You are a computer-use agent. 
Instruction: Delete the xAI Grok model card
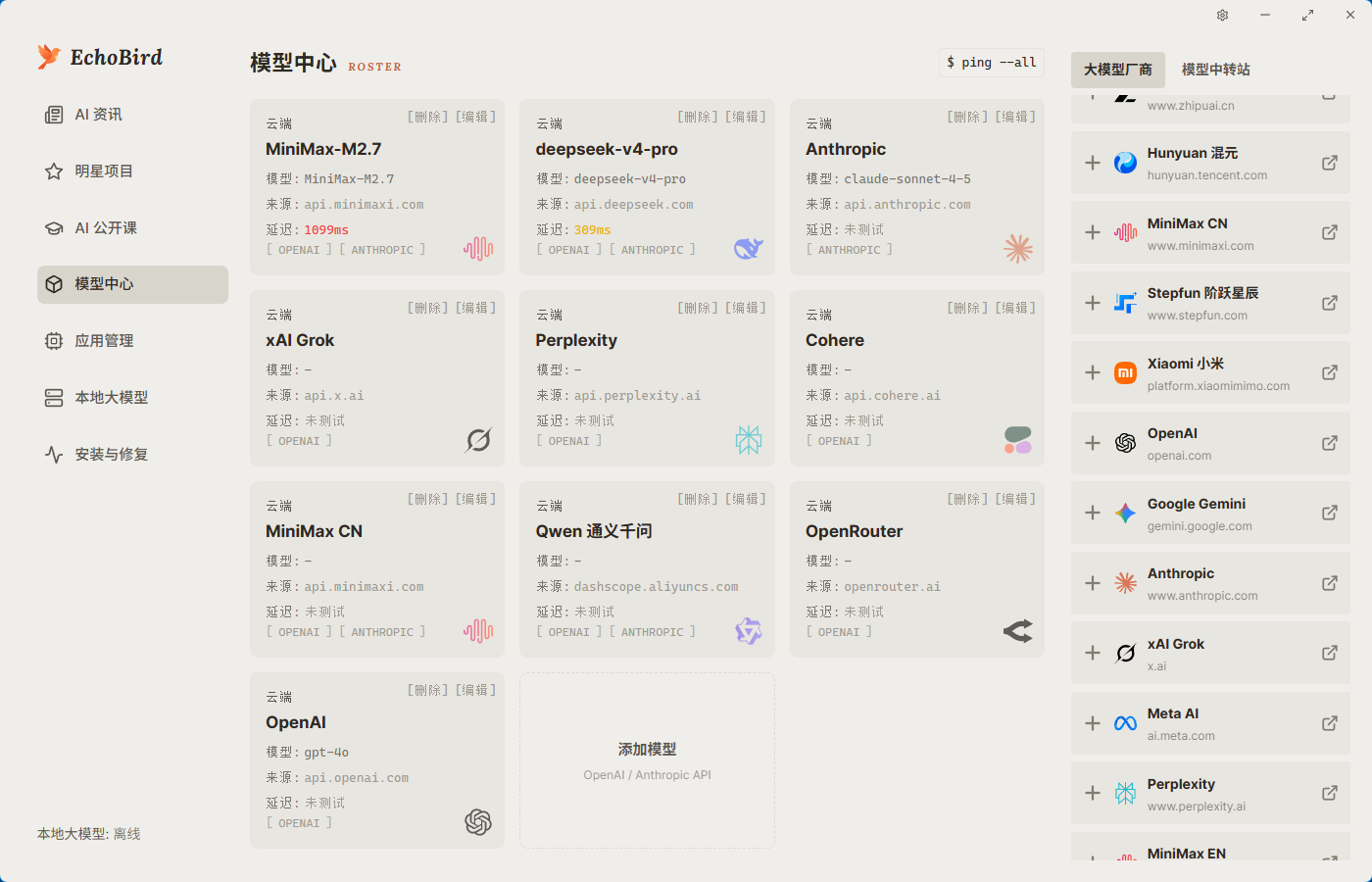point(427,308)
